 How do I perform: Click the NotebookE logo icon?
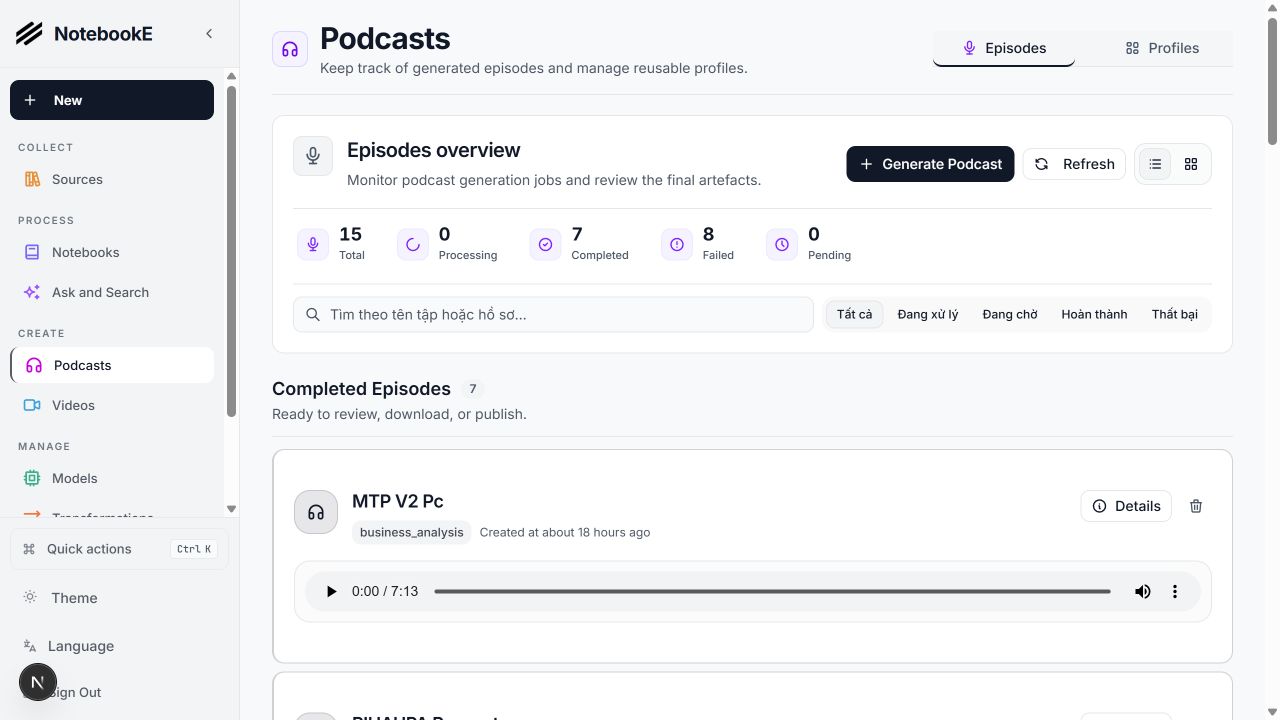pos(29,34)
